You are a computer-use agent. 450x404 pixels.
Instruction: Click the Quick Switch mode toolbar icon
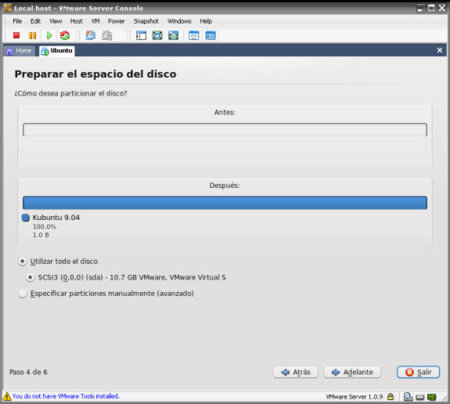coord(173,35)
